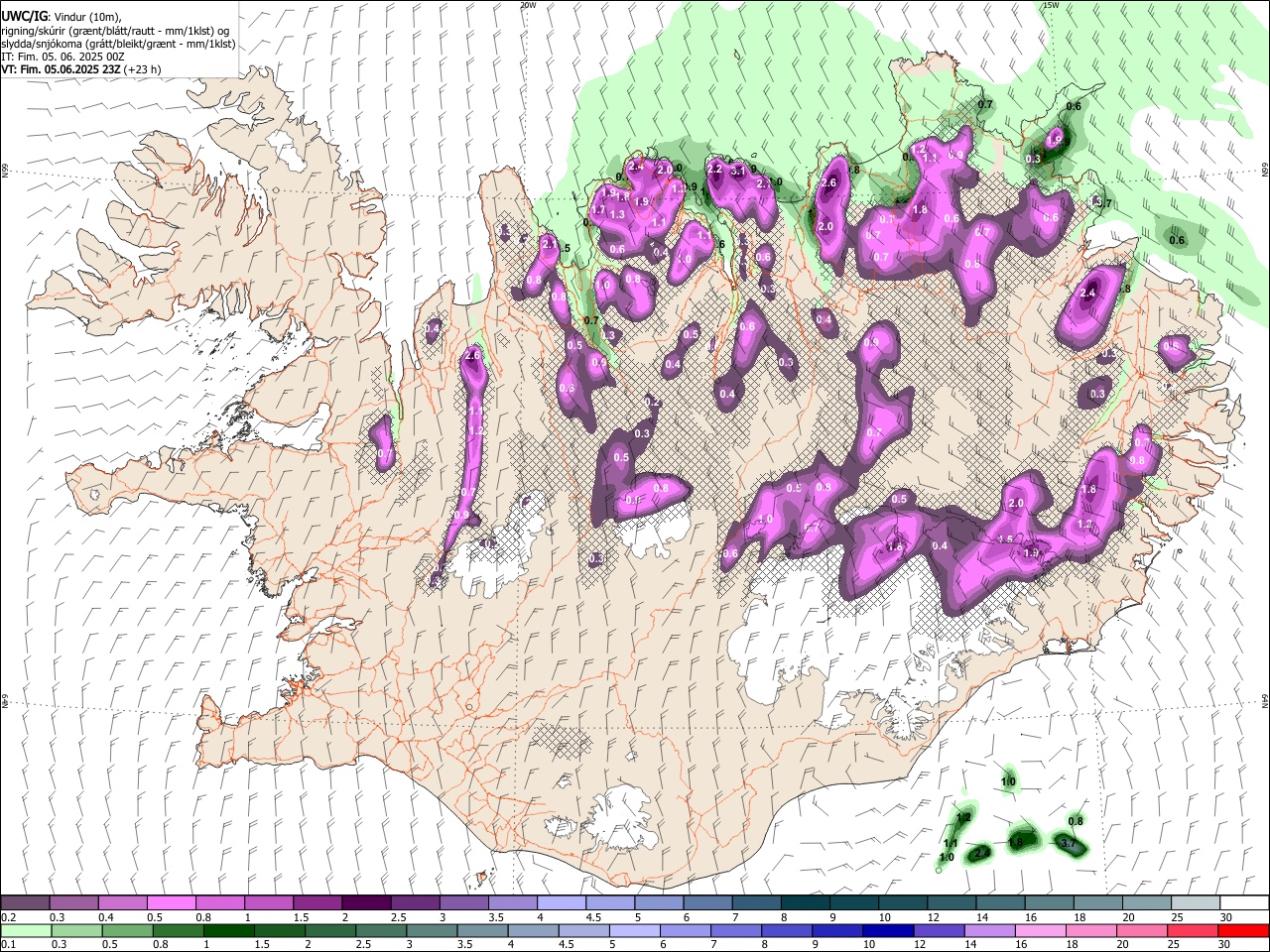Click the '15W' longitude label
1270x952 pixels.
point(1051,5)
